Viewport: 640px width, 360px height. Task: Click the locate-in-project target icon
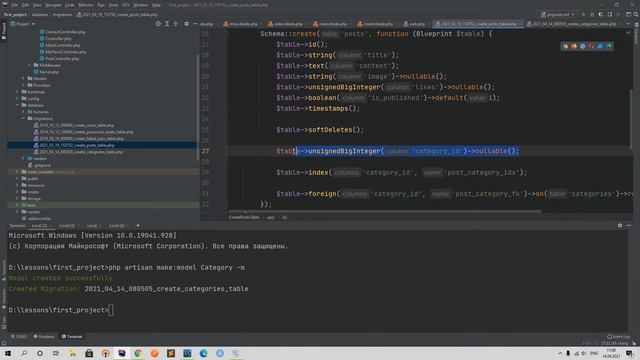point(158,24)
